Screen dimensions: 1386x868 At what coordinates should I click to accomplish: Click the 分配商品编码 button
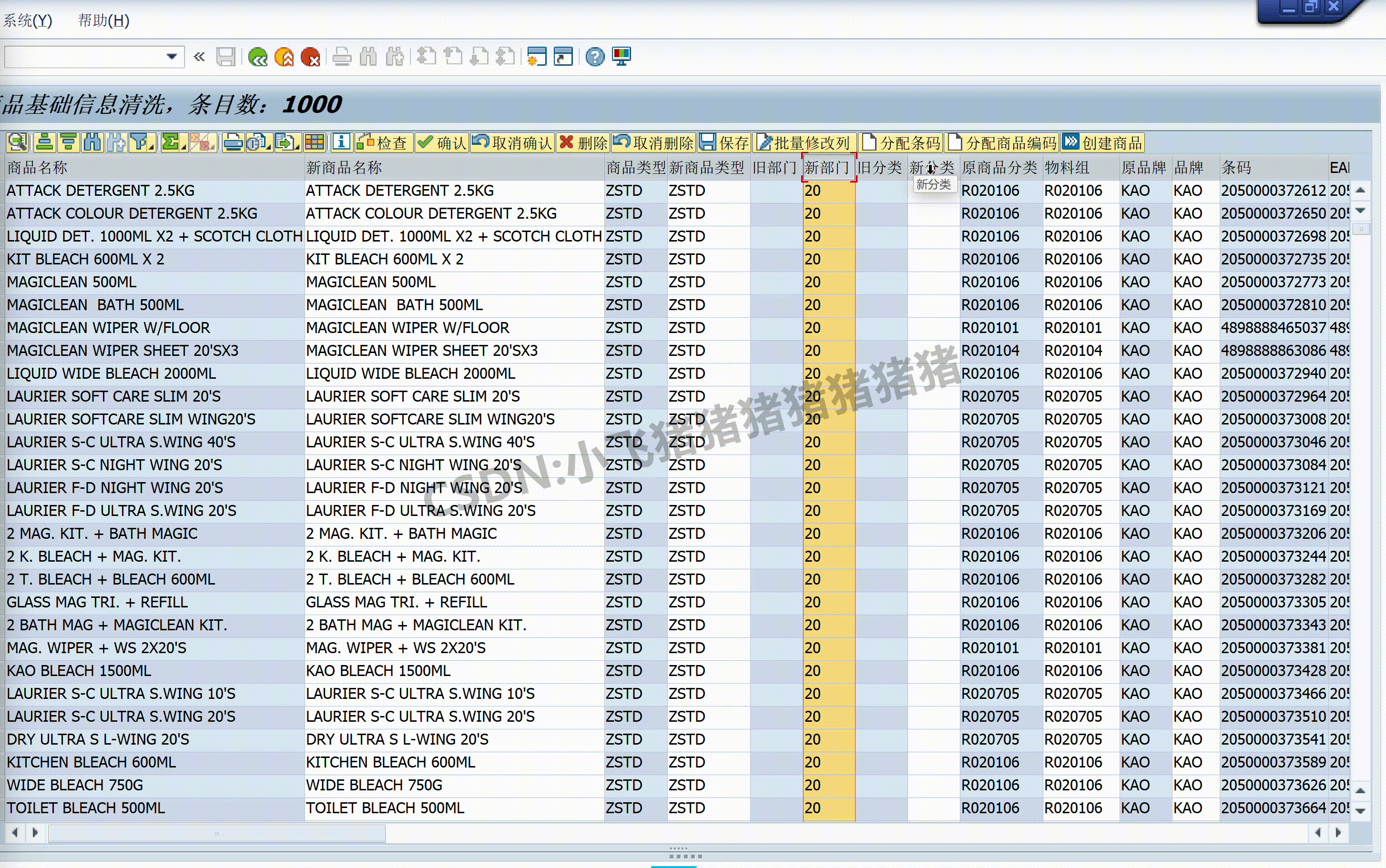tap(1002, 142)
